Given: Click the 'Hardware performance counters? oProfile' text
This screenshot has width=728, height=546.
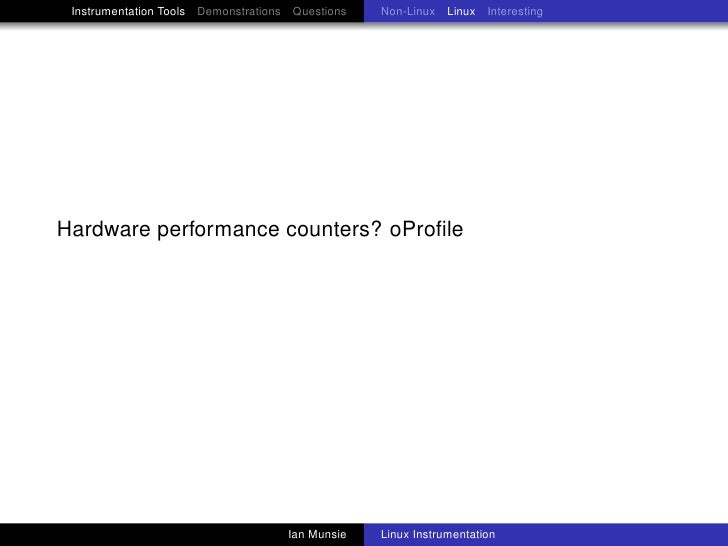Looking at the screenshot, I should (x=260, y=229).
